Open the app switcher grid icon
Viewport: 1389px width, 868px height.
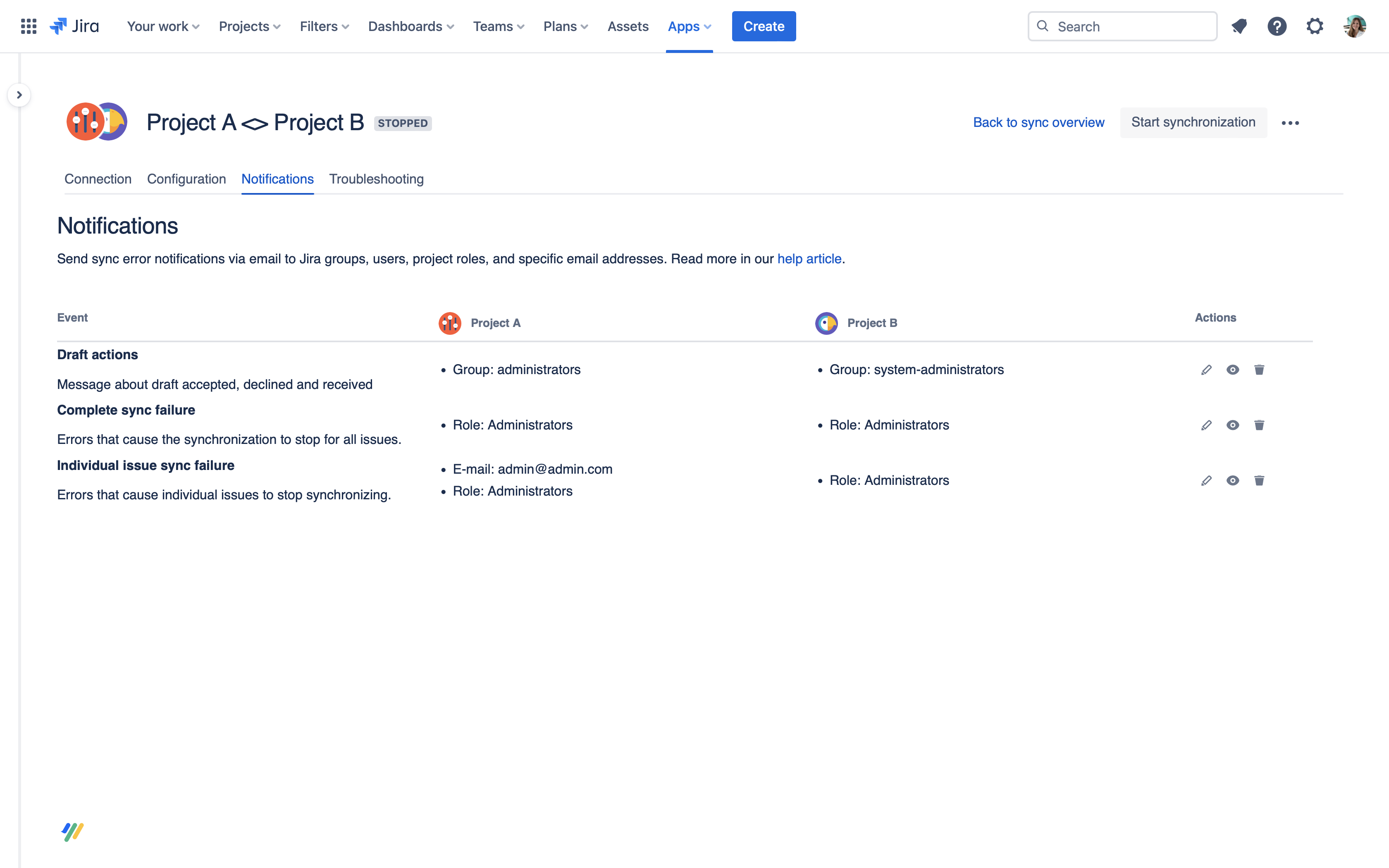point(29,26)
